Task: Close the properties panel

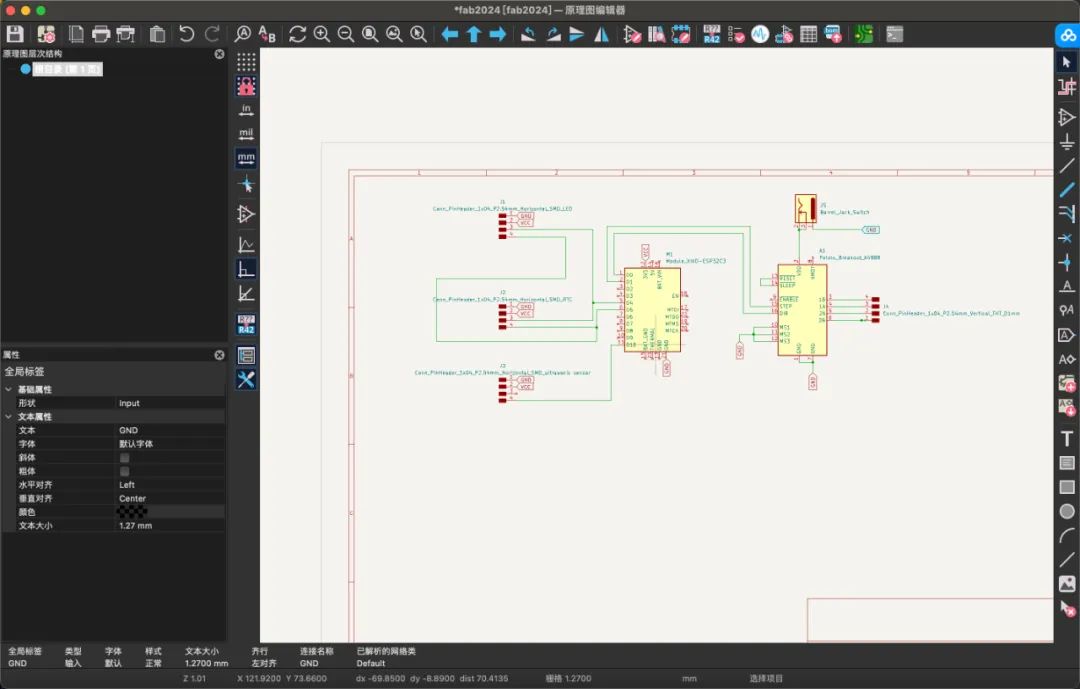Action: 219,355
